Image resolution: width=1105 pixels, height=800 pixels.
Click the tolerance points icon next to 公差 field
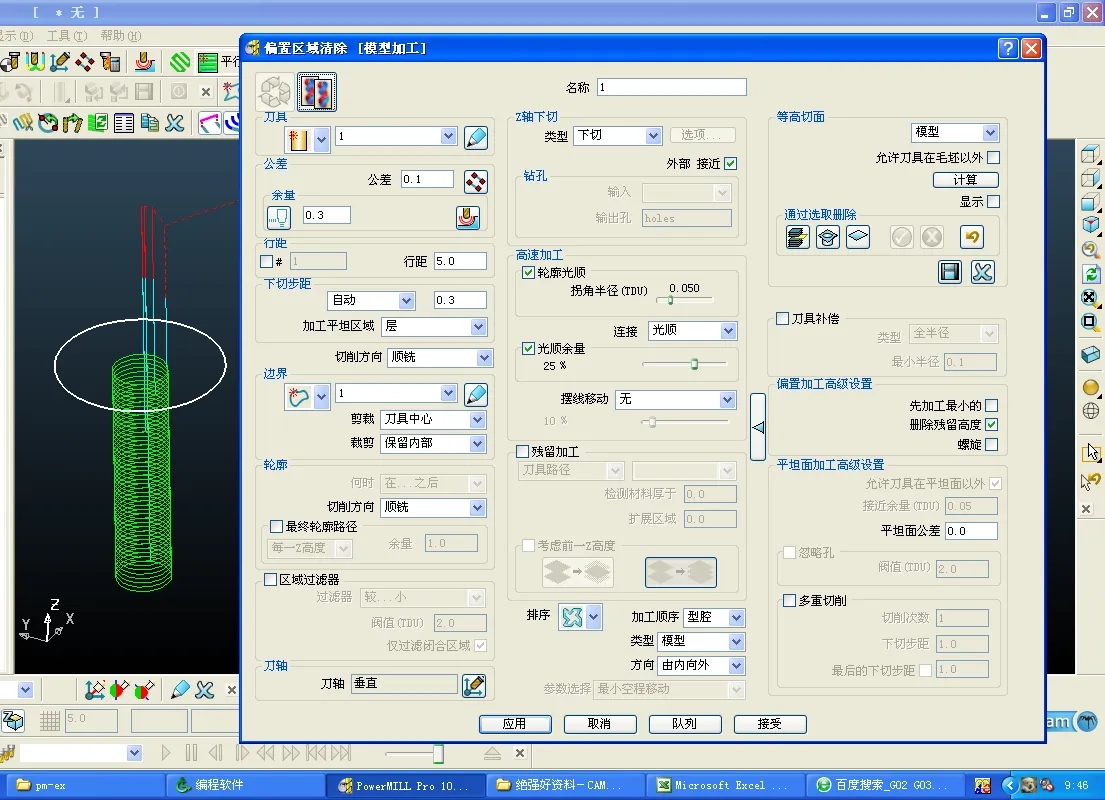(475, 180)
